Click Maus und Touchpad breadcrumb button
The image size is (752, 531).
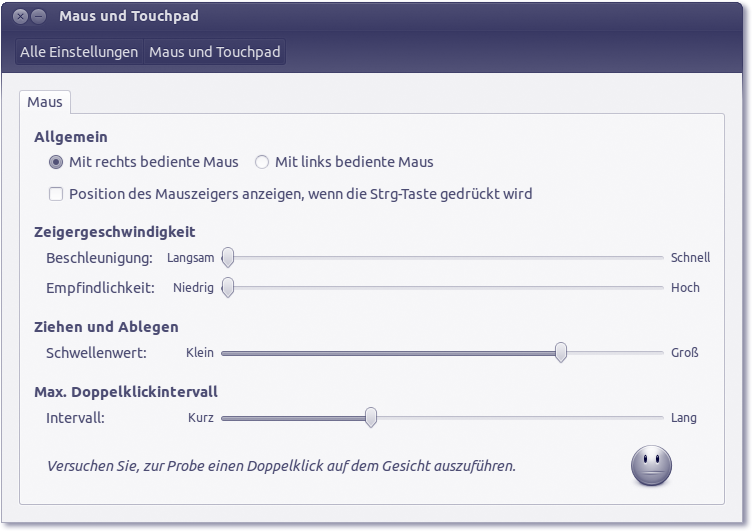pyautogui.click(x=215, y=52)
